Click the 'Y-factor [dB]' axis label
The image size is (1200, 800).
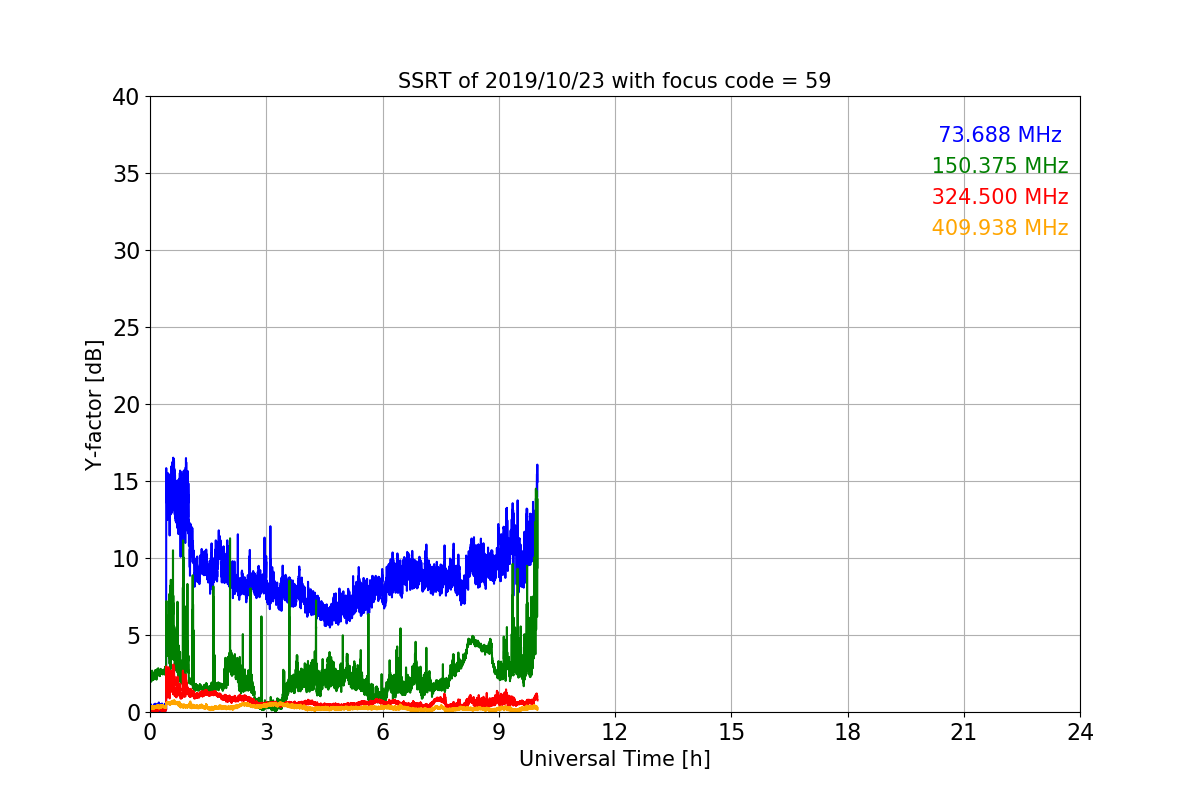pyautogui.click(x=94, y=404)
